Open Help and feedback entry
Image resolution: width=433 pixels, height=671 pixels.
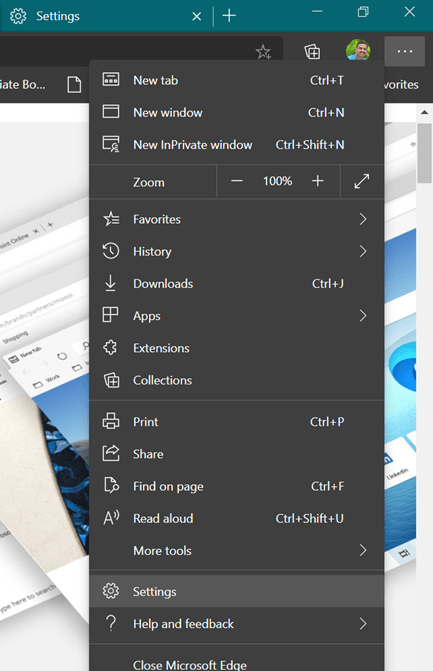pyautogui.click(x=236, y=623)
